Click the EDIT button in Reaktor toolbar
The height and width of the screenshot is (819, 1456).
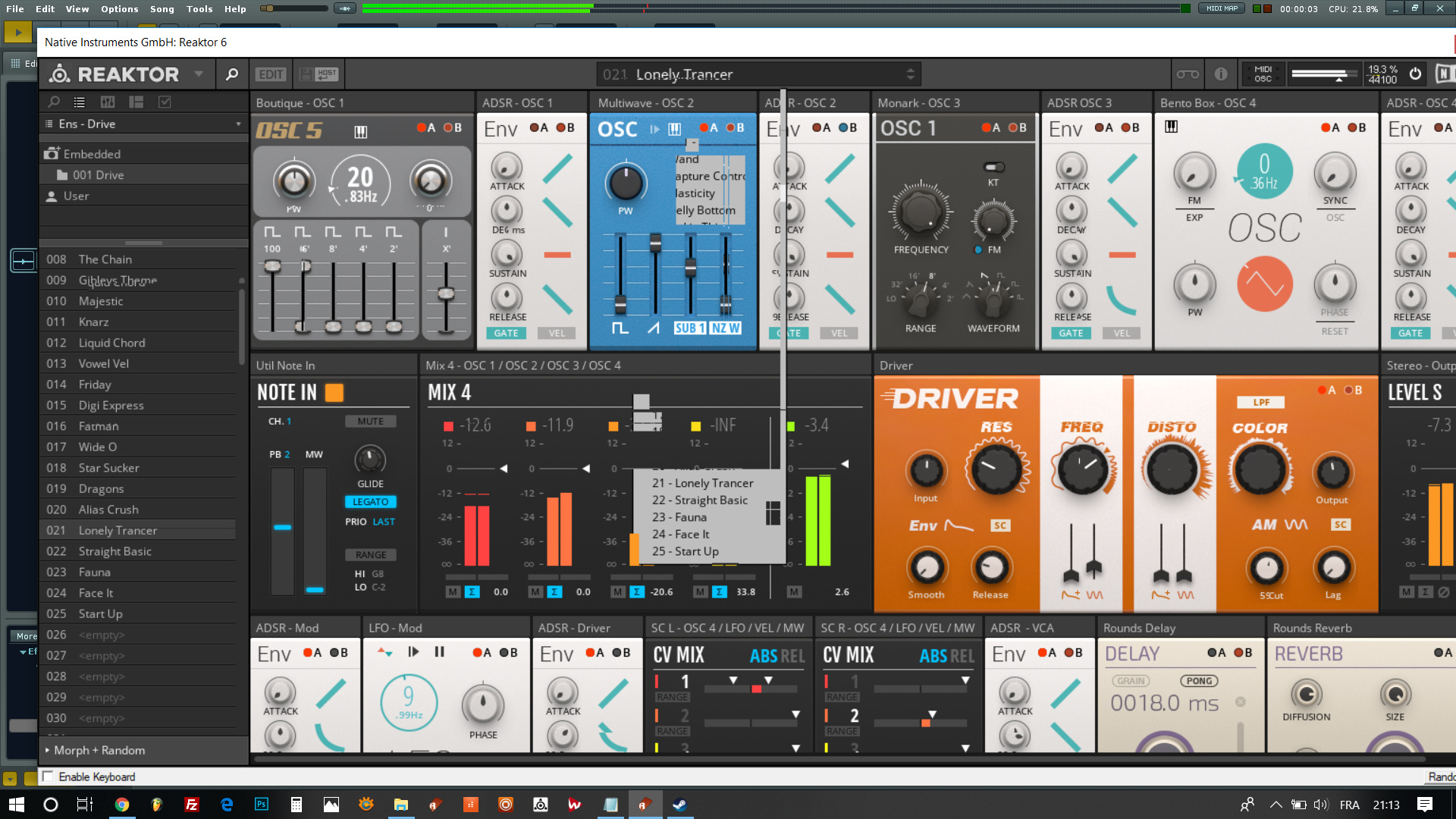pos(269,73)
